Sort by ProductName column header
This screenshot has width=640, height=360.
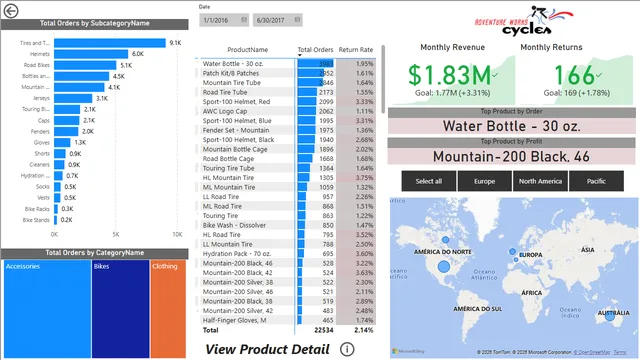pyautogui.click(x=247, y=50)
